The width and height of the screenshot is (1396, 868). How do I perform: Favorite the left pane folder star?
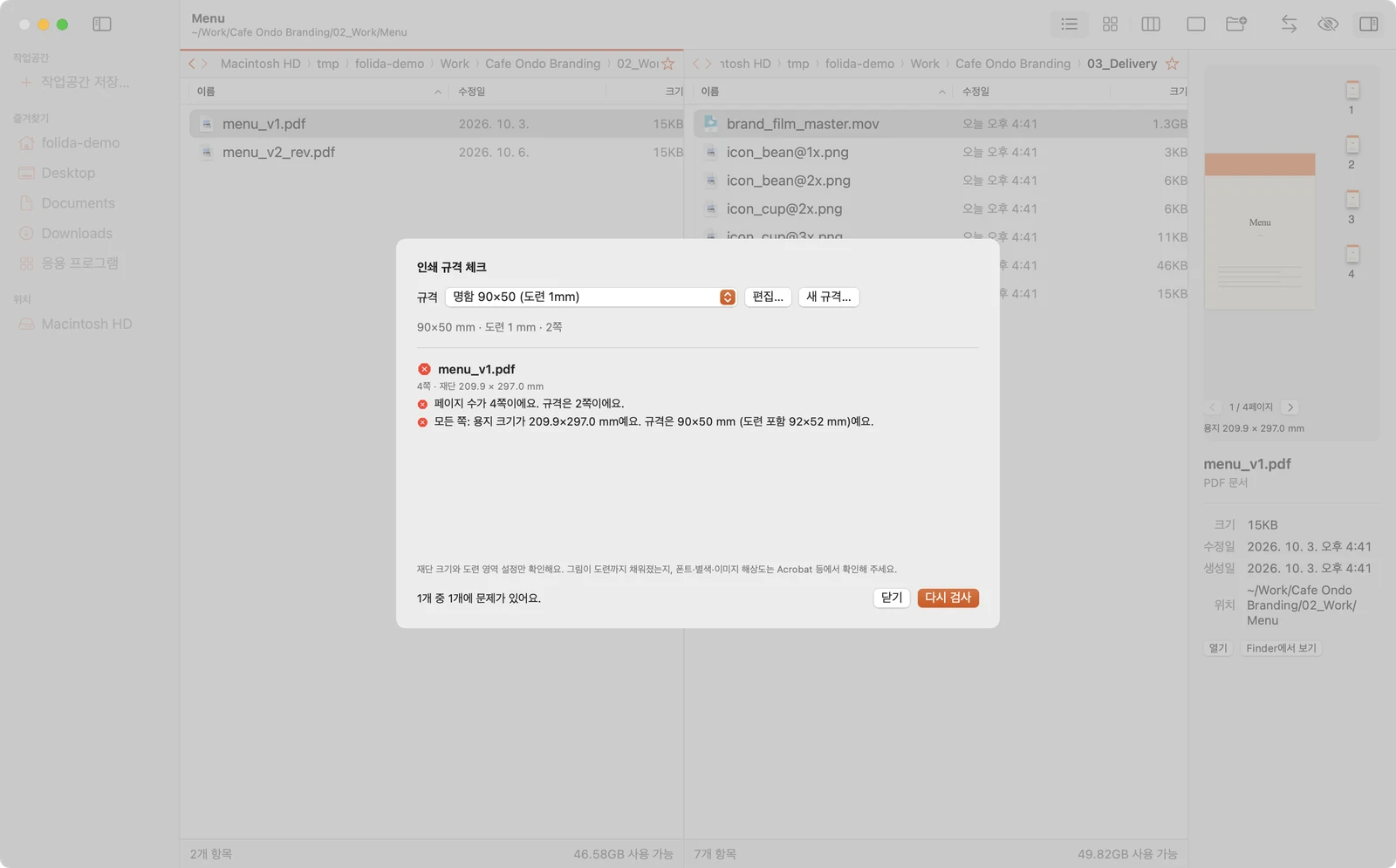point(668,64)
